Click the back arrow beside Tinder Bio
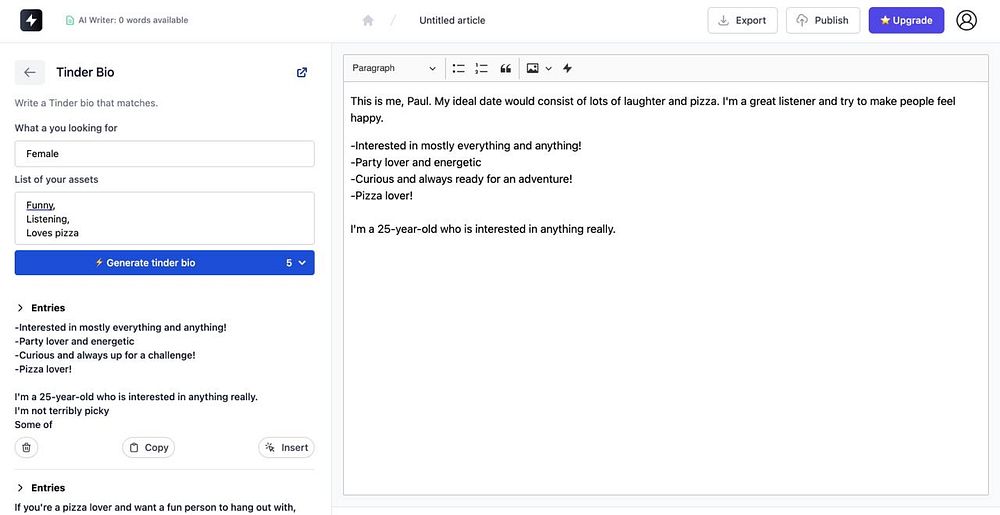This screenshot has width=1000, height=515. click(x=30, y=73)
